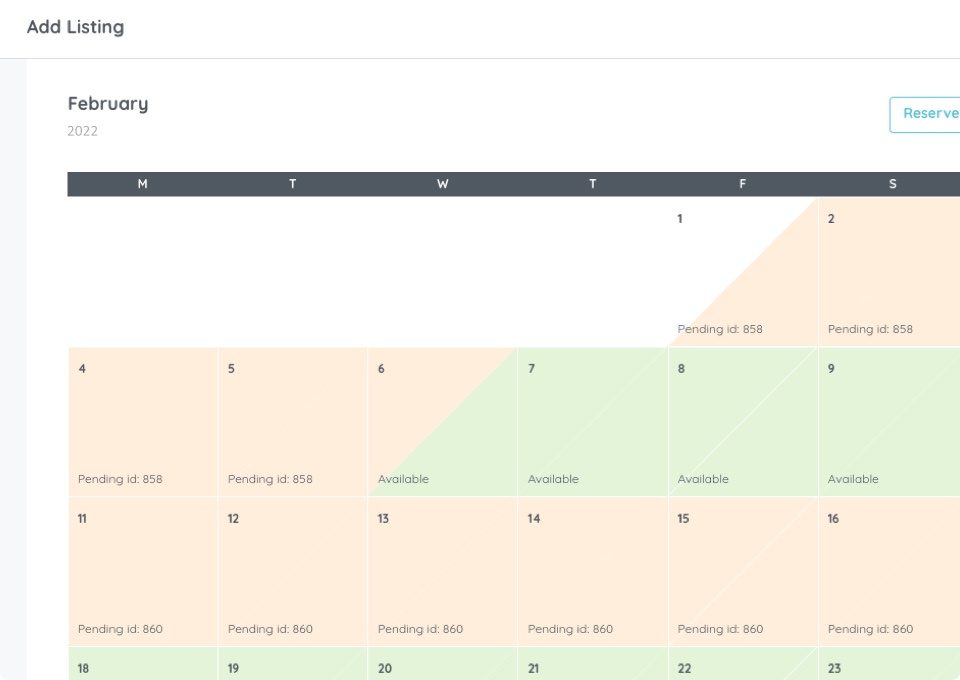Select February 11 pending id 860 cell
The width and height of the screenshot is (960, 680).
[143, 572]
